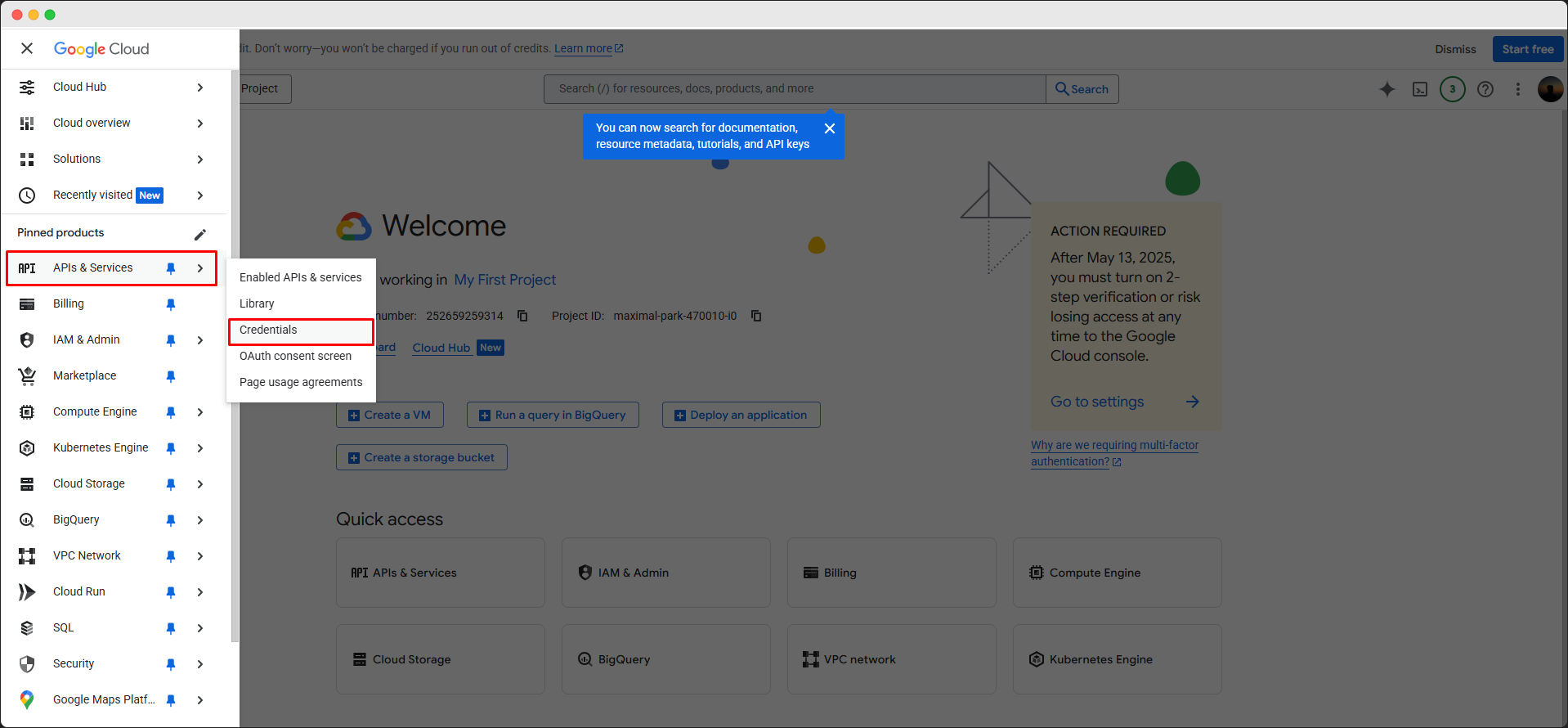
Task: Expand the Cloud Hub submenu arrow
Action: (200, 88)
